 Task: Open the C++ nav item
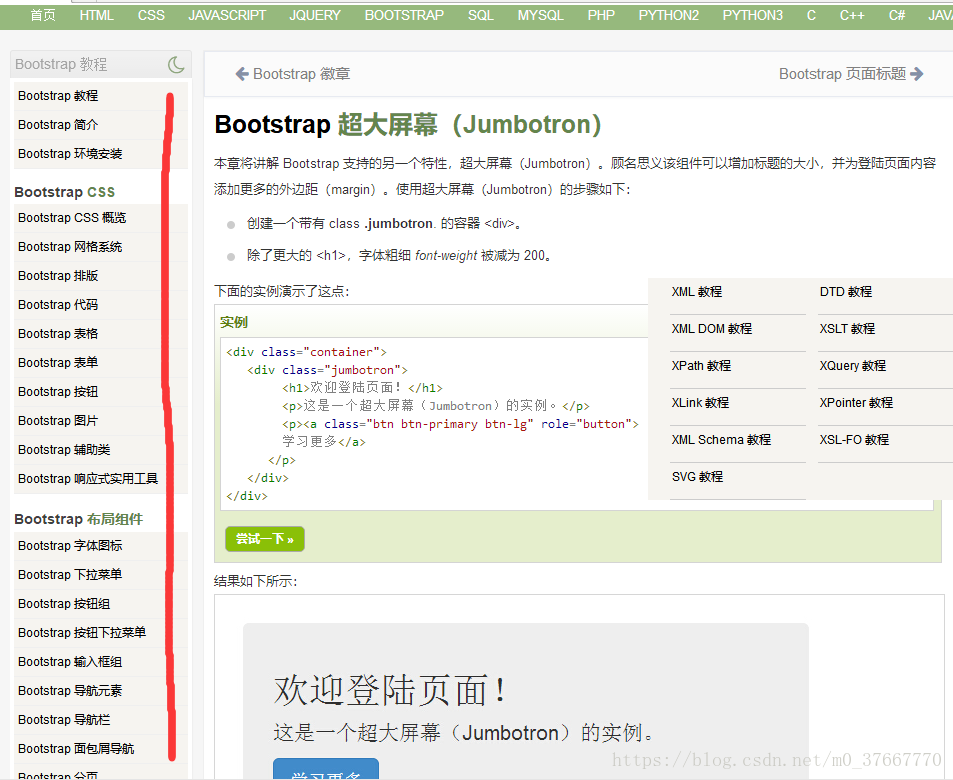pyautogui.click(x=852, y=15)
